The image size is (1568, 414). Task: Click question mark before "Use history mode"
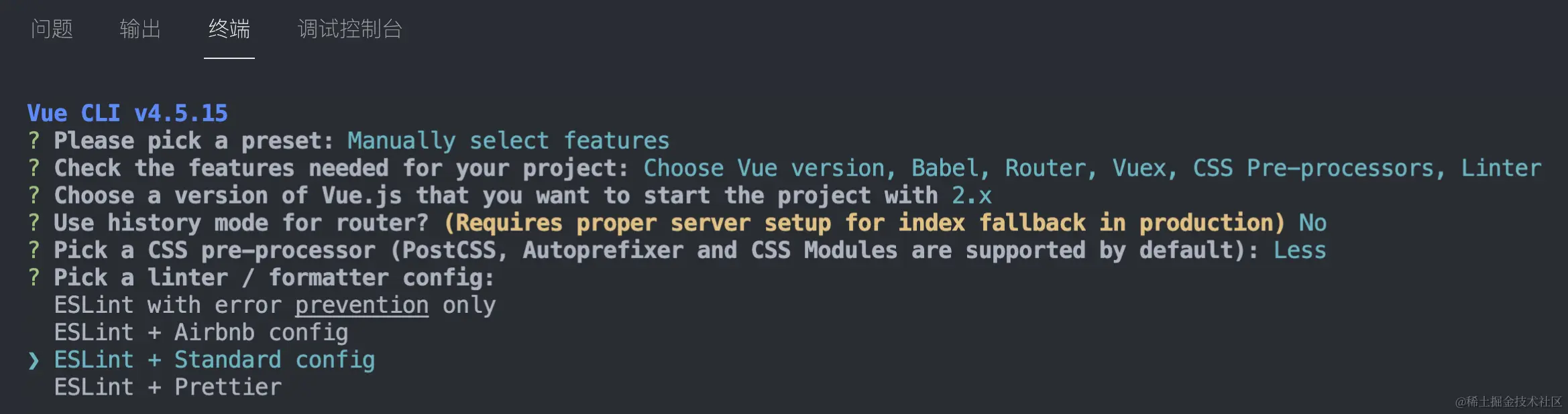pyautogui.click(x=34, y=223)
